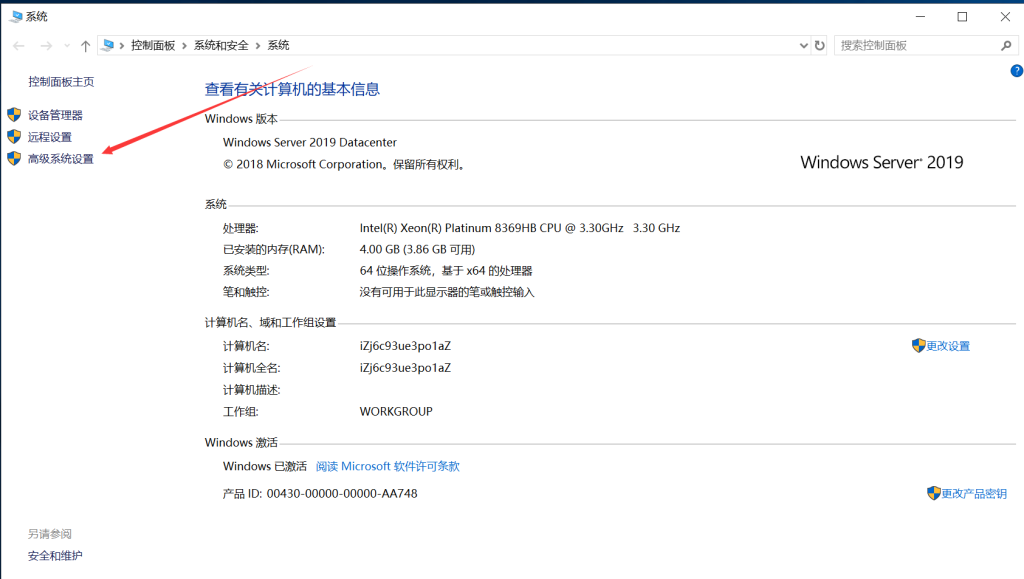The width and height of the screenshot is (1024, 579).
Task: Open recent locations dropdown arrow
Action: tap(67, 46)
